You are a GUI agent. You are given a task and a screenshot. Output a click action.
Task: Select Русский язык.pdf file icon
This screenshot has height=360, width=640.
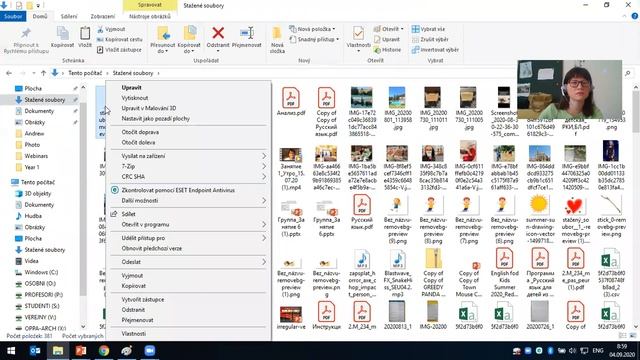(362, 205)
